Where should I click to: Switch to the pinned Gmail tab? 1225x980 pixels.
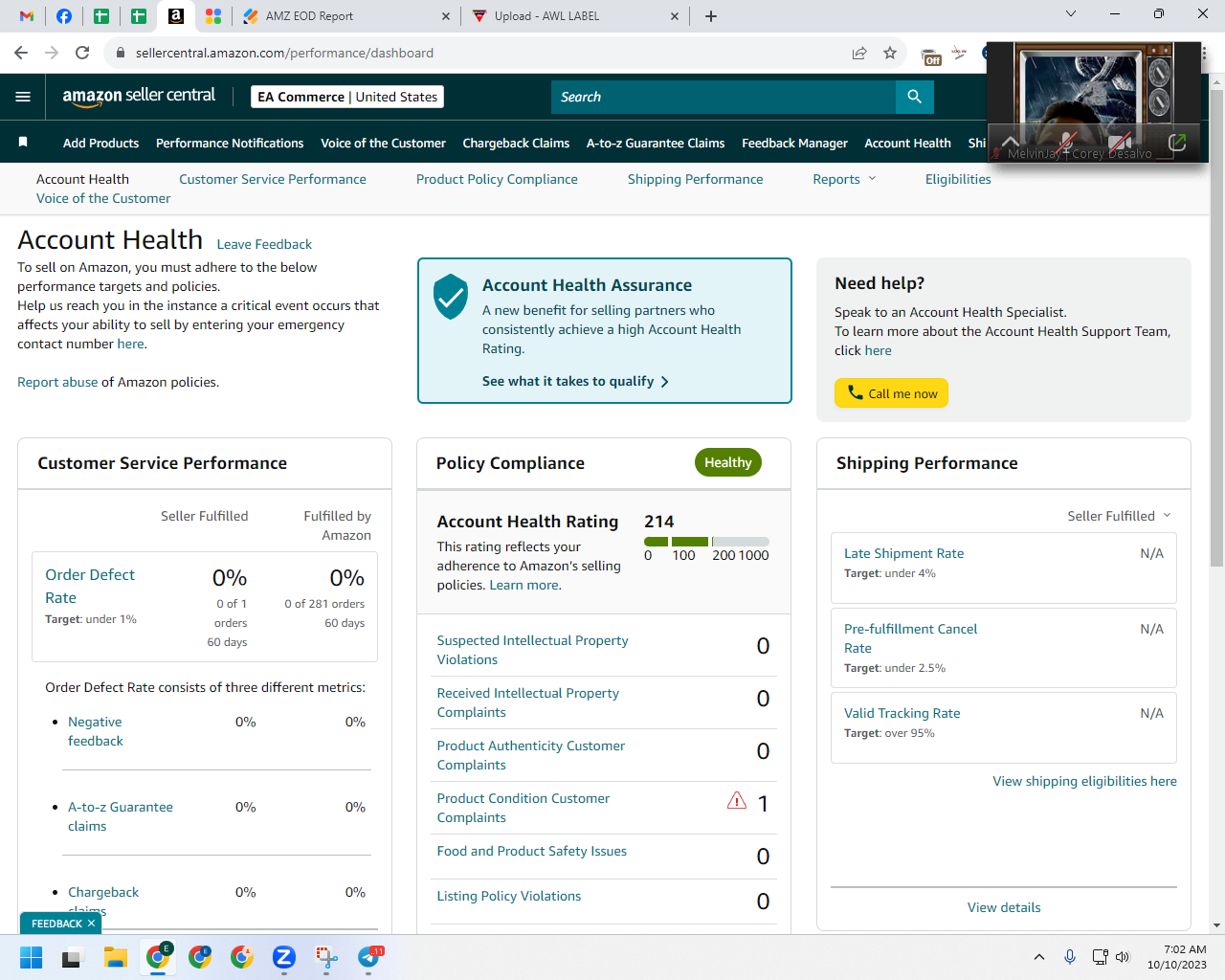point(27,16)
